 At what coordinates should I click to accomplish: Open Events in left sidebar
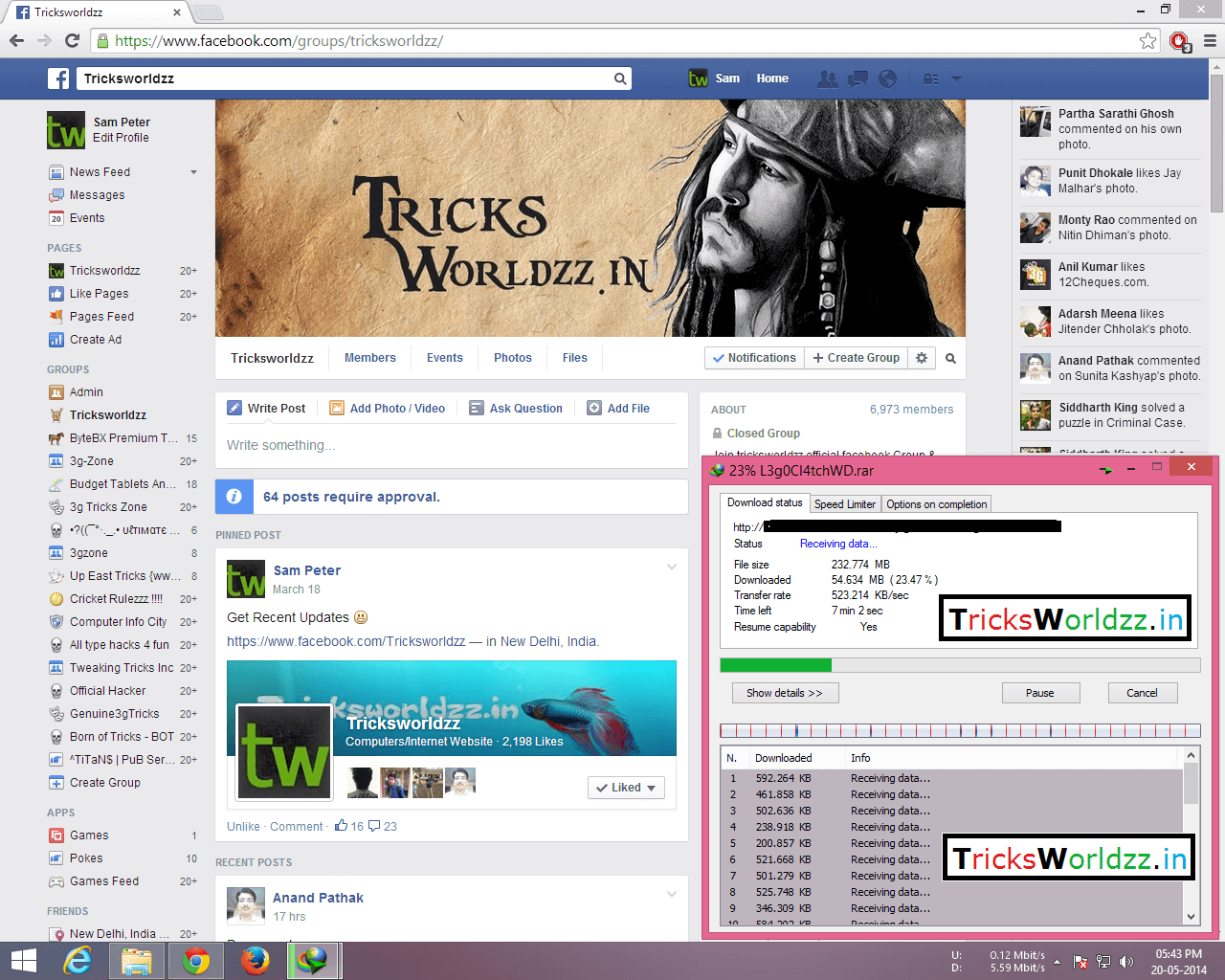click(86, 218)
